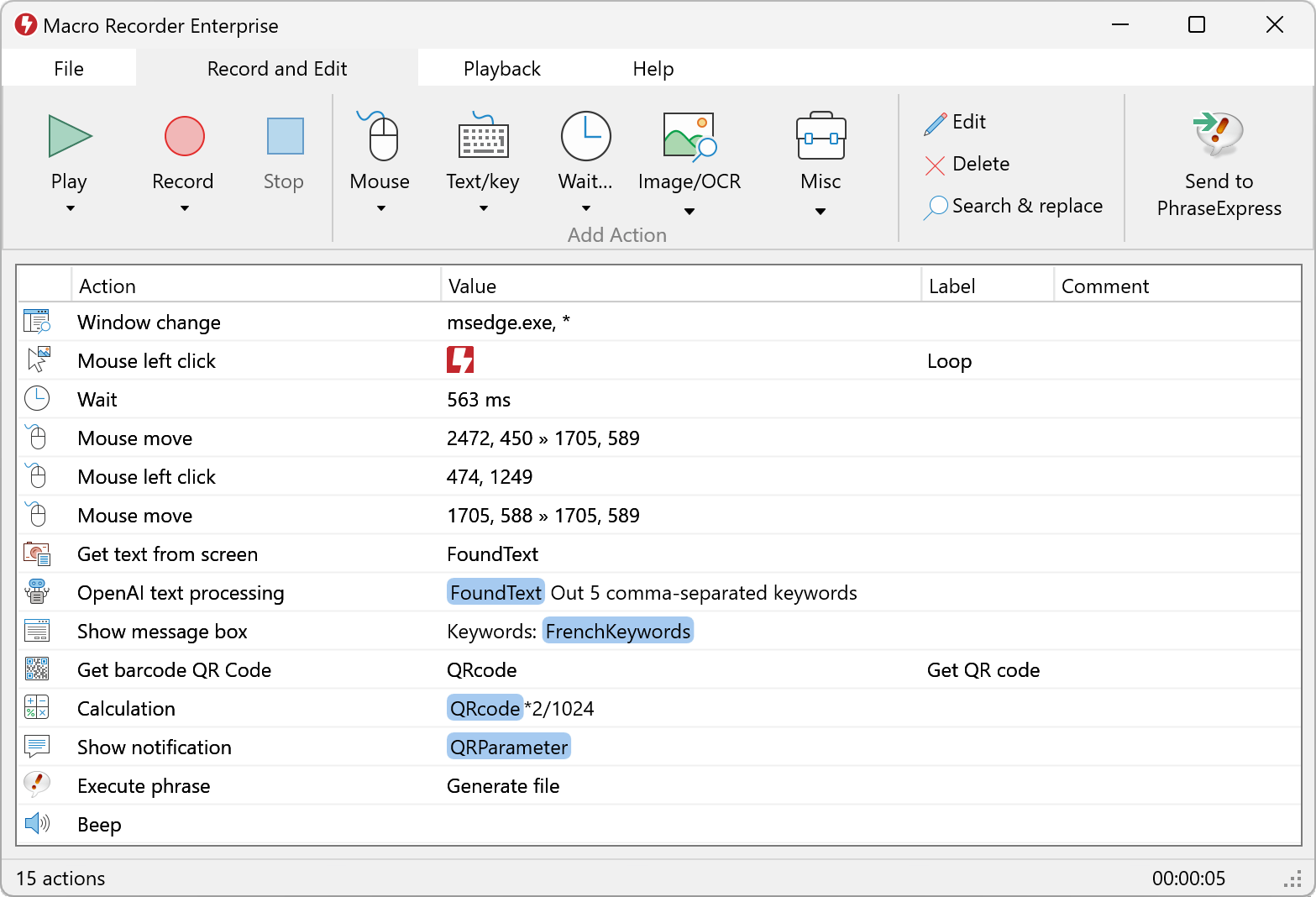The width and height of the screenshot is (1316, 897).
Task: Select the FoundText variable token
Action: click(x=495, y=592)
